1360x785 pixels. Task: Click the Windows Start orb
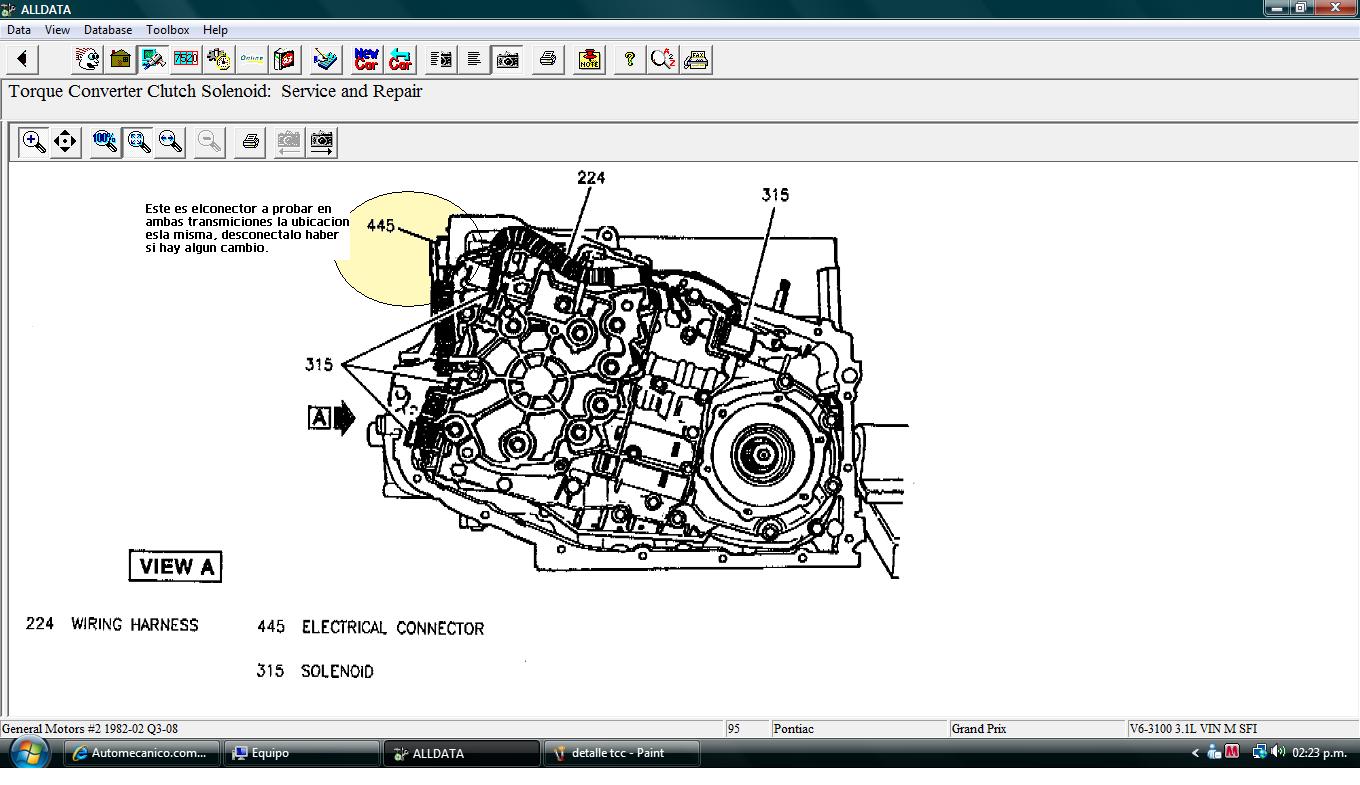coord(28,753)
